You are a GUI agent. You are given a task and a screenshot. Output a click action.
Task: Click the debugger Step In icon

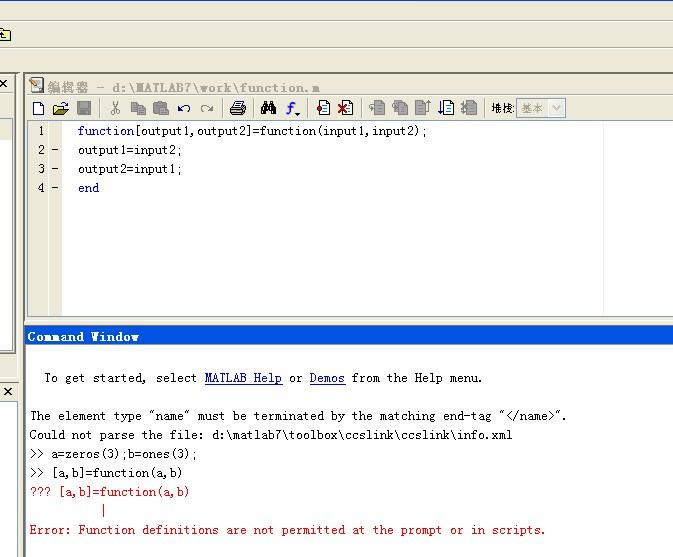[x=400, y=108]
